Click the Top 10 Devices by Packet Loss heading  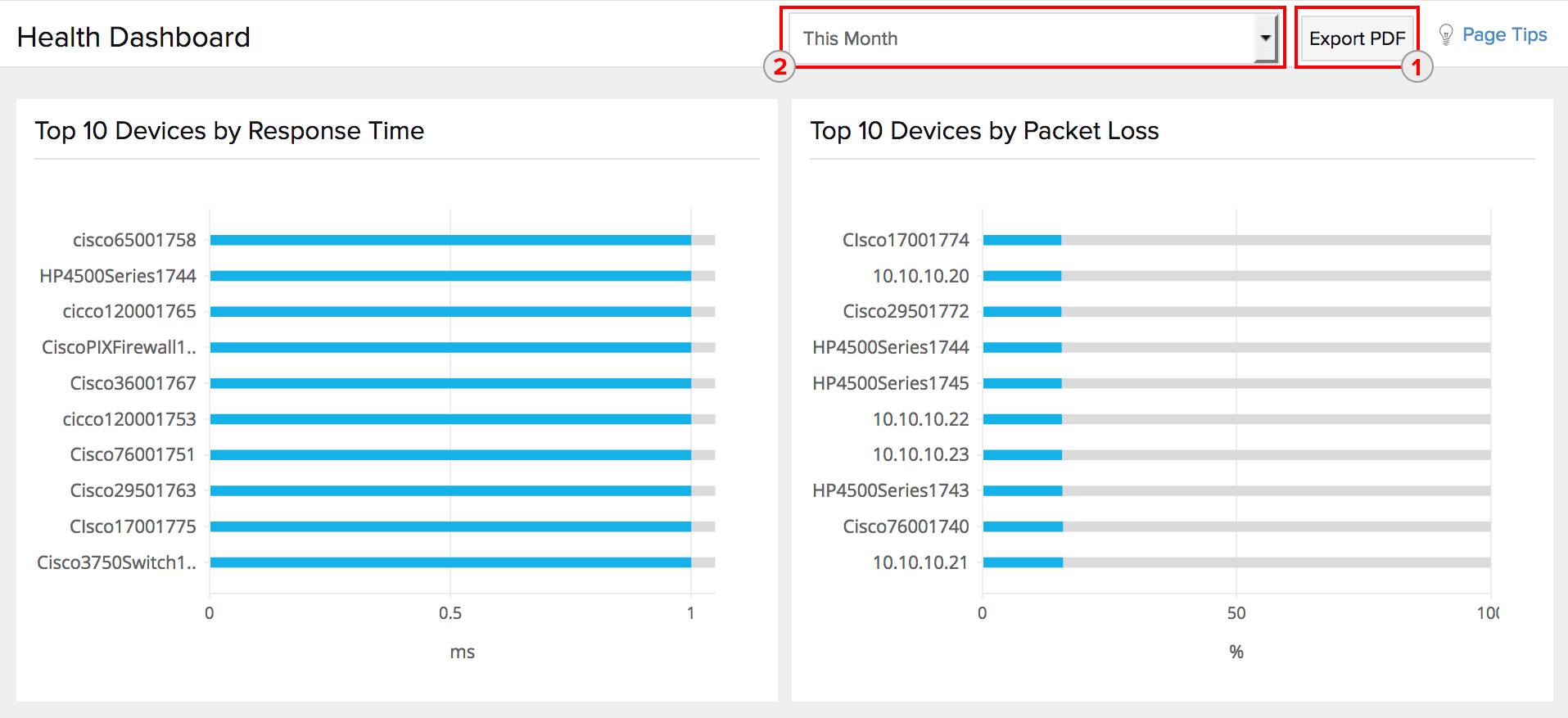984,131
